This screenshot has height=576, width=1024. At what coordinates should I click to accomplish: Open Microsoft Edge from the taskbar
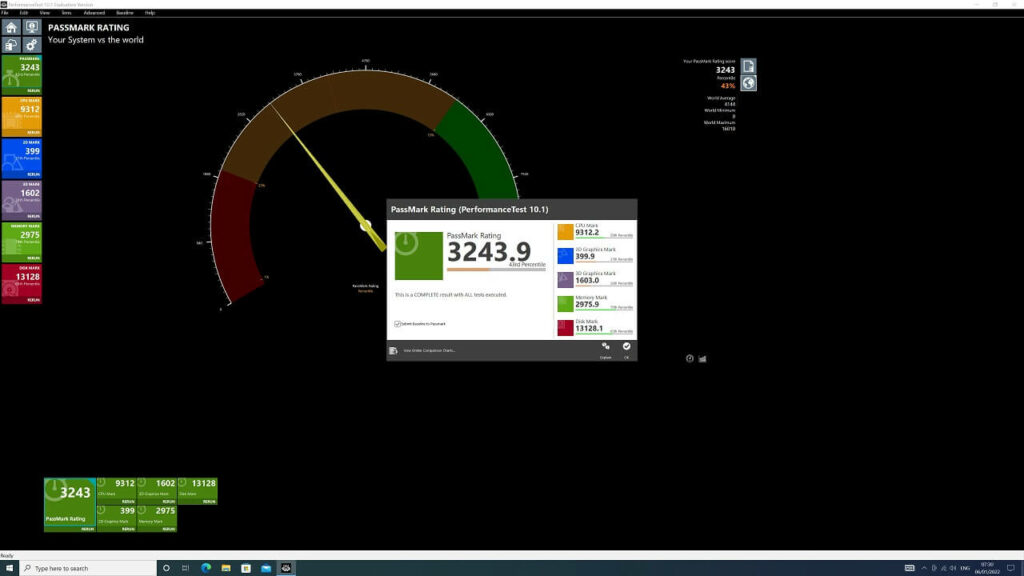[206, 568]
